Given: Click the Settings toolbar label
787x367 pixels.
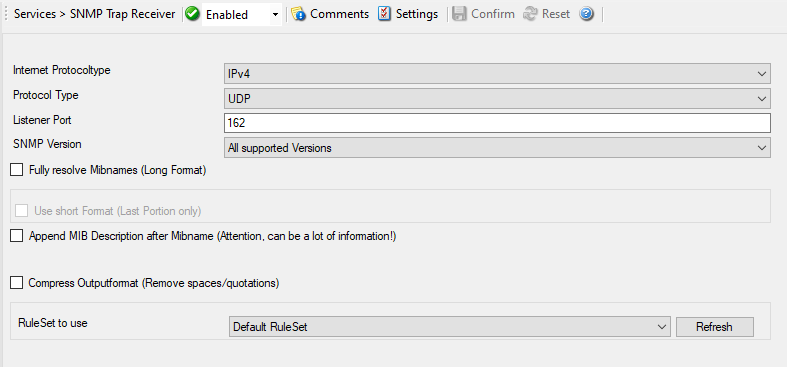Looking at the screenshot, I should pyautogui.click(x=417, y=14).
